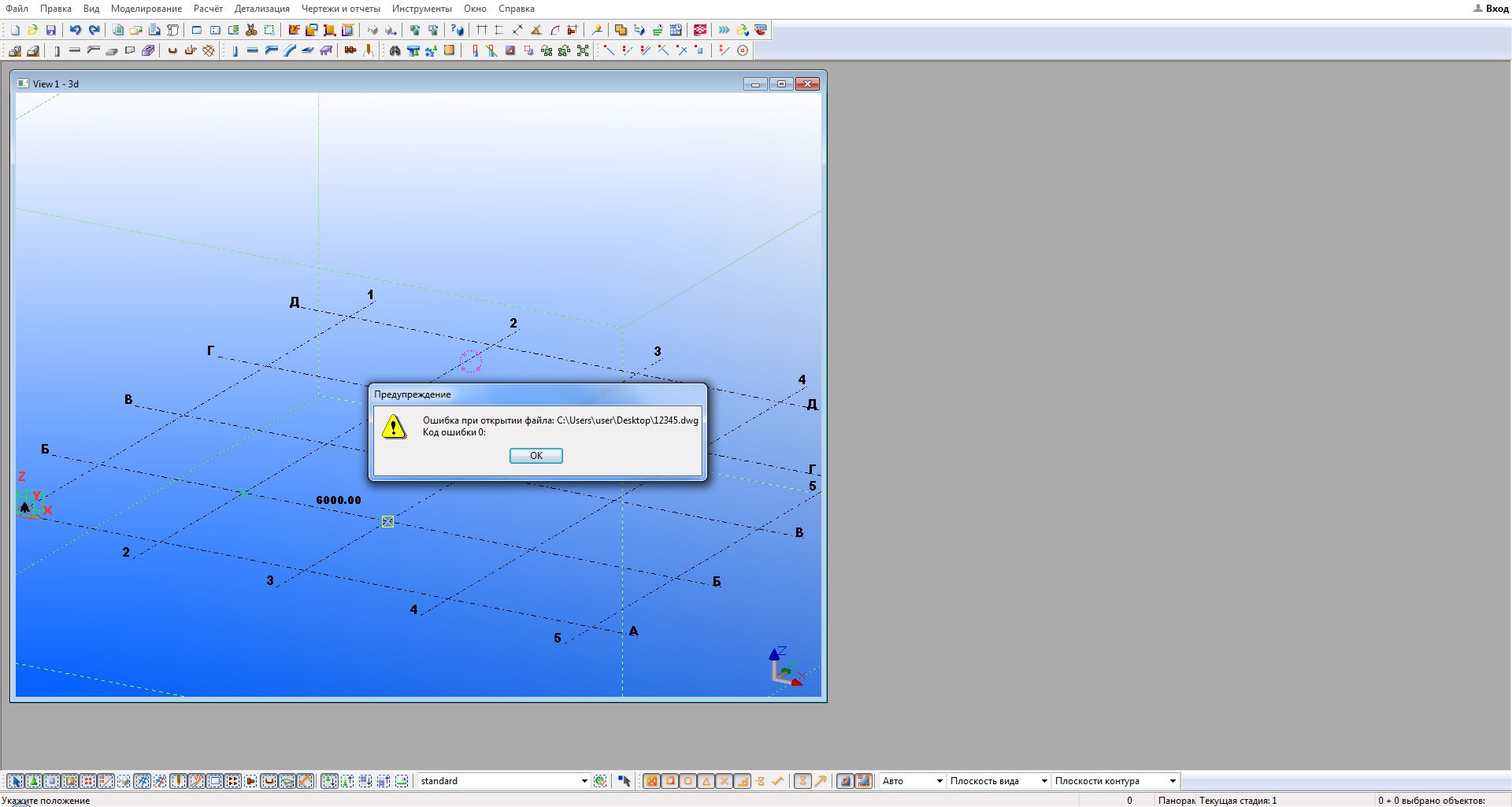This screenshot has height=807, width=1512.
Task: Select the scissors clip plane icon
Action: [x=251, y=31]
